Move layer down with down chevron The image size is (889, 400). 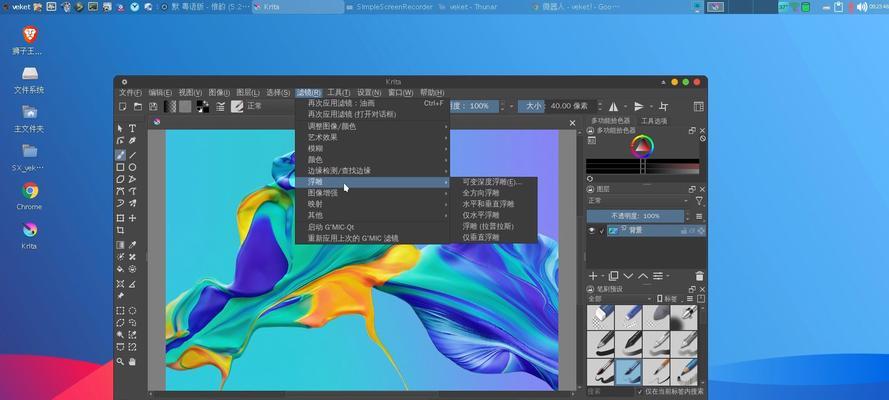628,276
